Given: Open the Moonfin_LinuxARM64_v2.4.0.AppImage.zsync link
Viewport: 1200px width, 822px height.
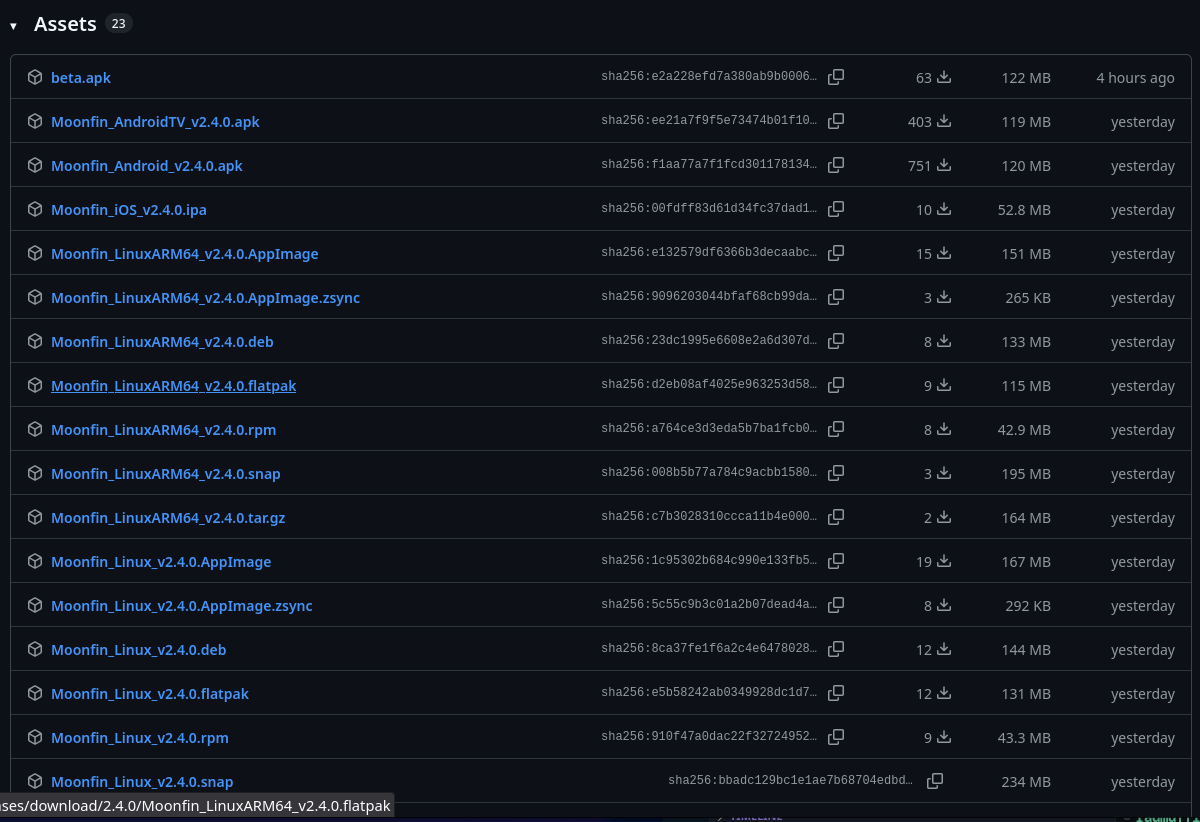Looking at the screenshot, I should click(x=205, y=298).
